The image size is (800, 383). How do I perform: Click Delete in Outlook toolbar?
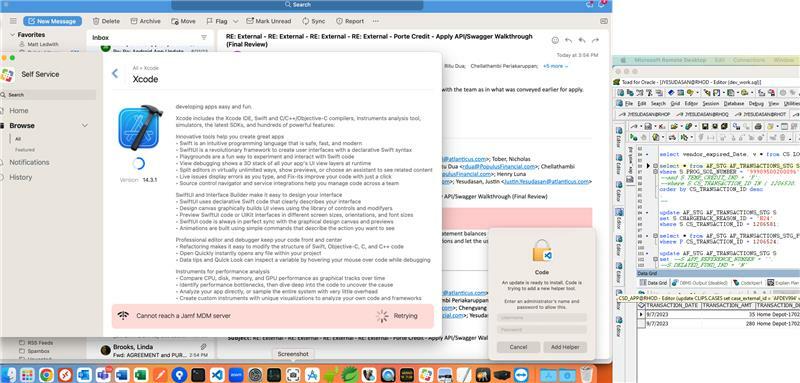(x=106, y=21)
